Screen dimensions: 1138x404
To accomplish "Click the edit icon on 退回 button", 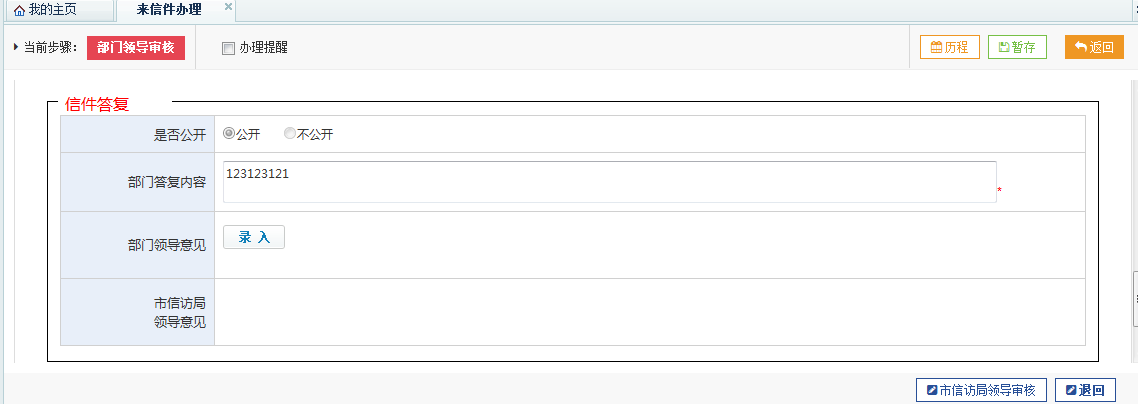I will point(1071,390).
